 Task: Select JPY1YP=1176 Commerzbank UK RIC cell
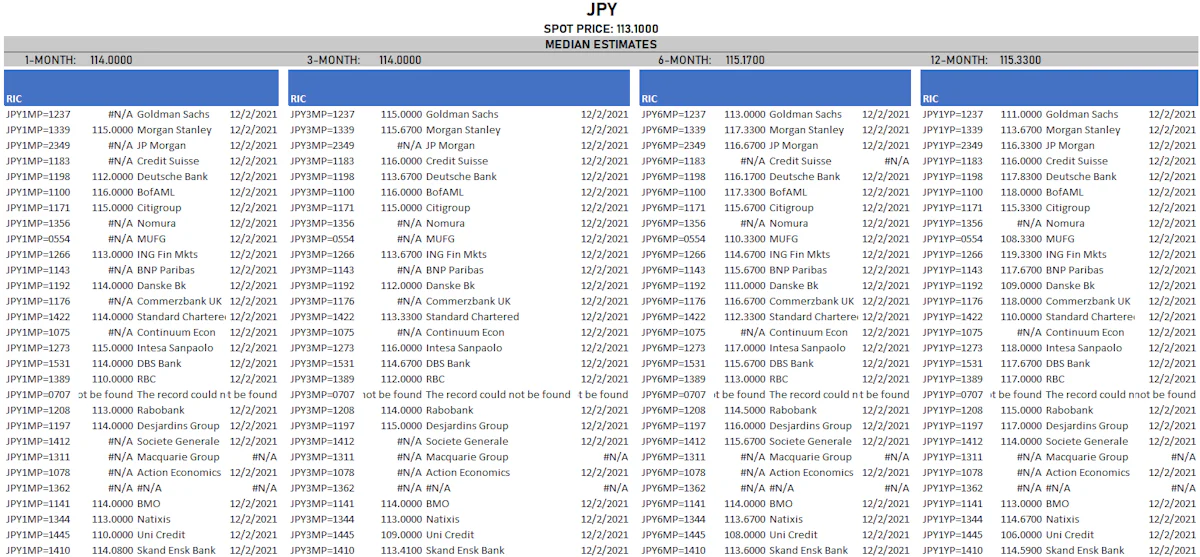[955, 302]
